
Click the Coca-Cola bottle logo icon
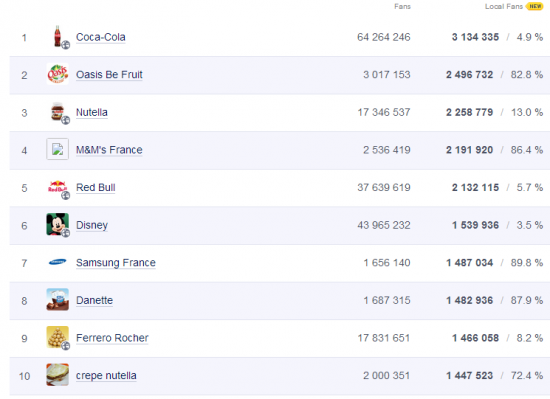[x=58, y=37]
